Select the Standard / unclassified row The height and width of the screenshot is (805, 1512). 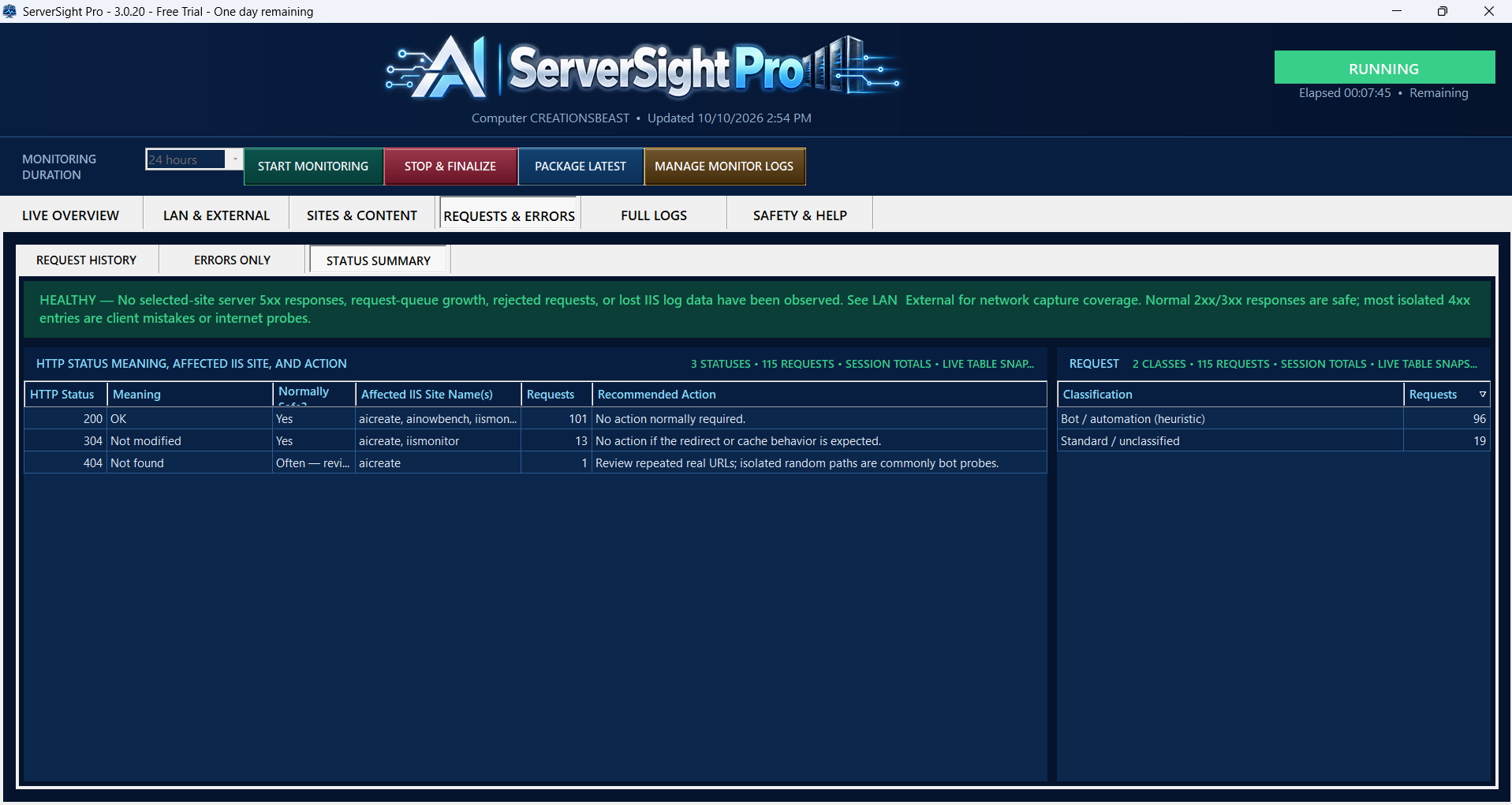point(1273,441)
